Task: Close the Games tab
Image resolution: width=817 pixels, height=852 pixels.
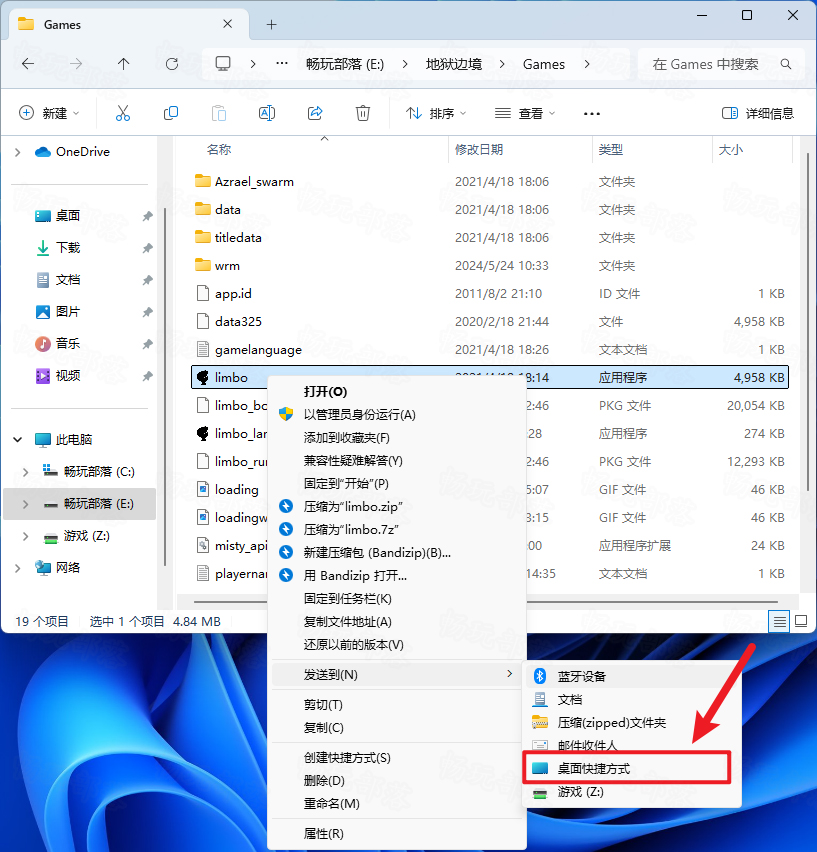Action: pos(228,24)
